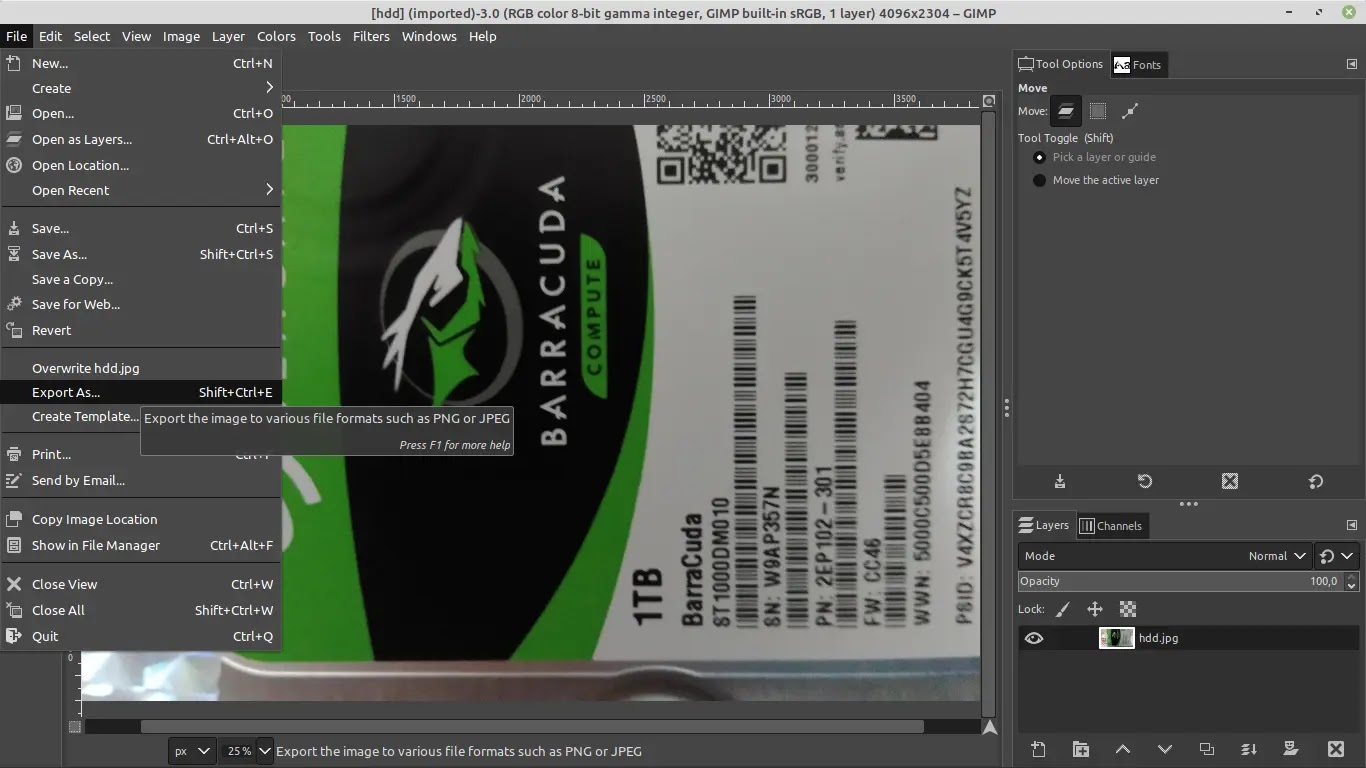Open the Mode Normal dropdown
The width and height of the screenshot is (1366, 768).
click(x=1164, y=556)
